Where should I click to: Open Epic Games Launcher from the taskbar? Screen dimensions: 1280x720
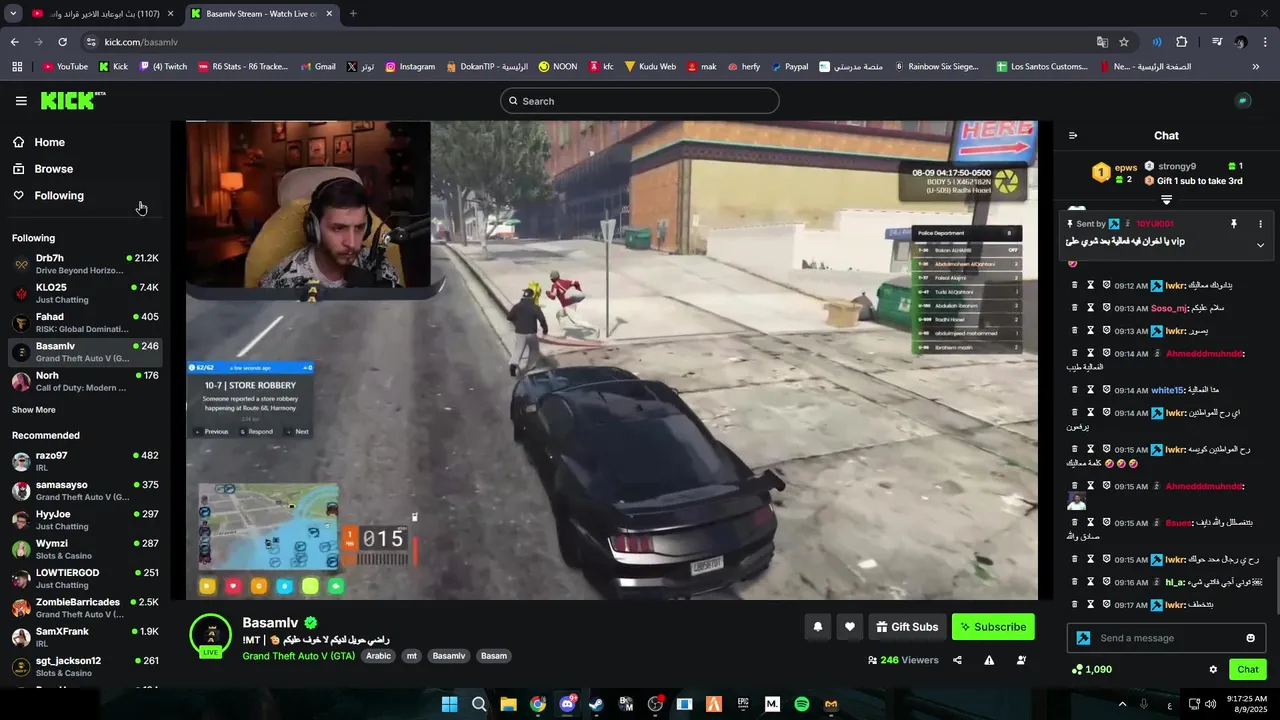[x=743, y=704]
